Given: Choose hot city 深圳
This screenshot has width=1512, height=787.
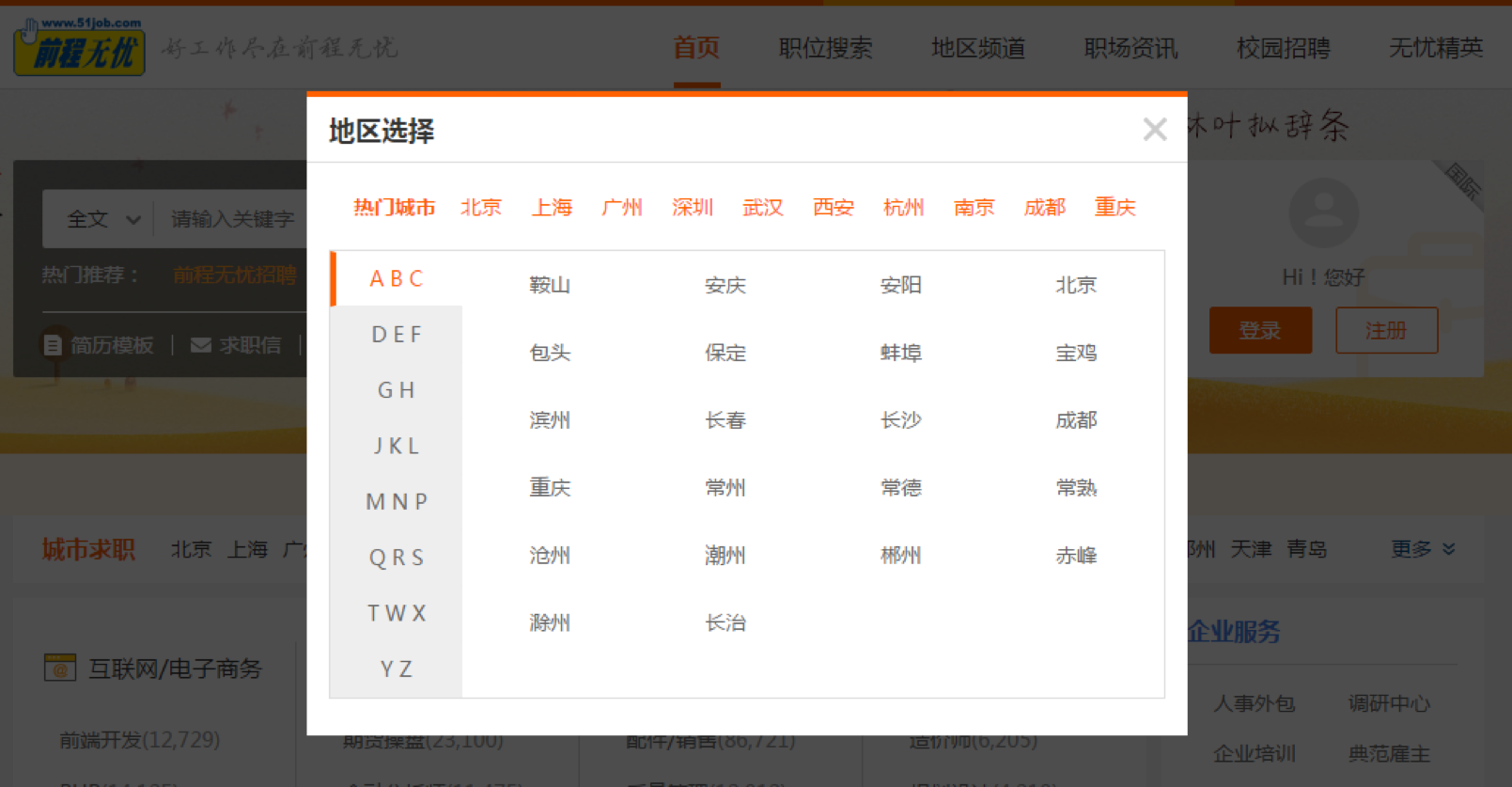Looking at the screenshot, I should (x=693, y=207).
